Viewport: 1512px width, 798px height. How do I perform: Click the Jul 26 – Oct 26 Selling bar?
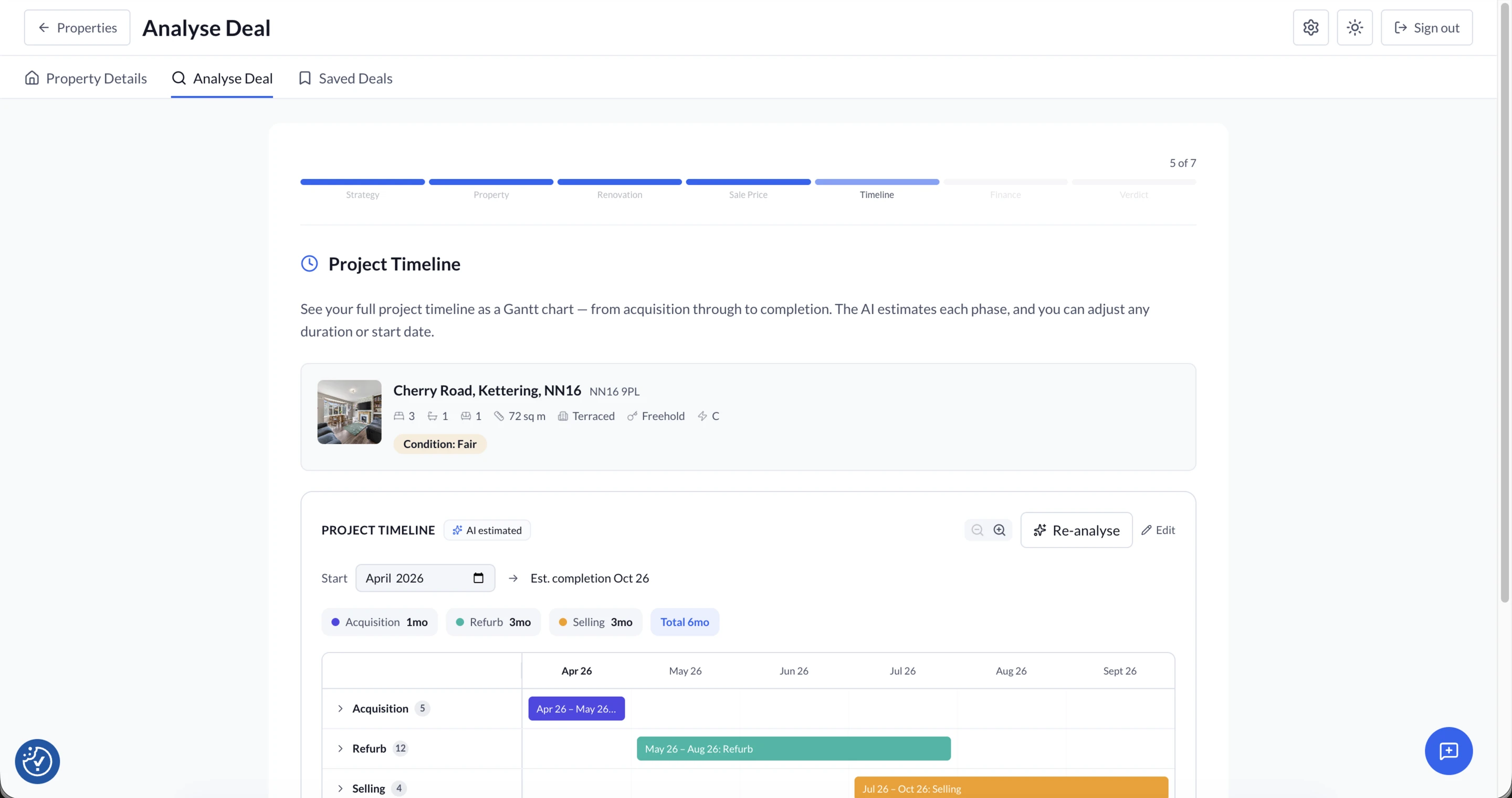click(1011, 787)
